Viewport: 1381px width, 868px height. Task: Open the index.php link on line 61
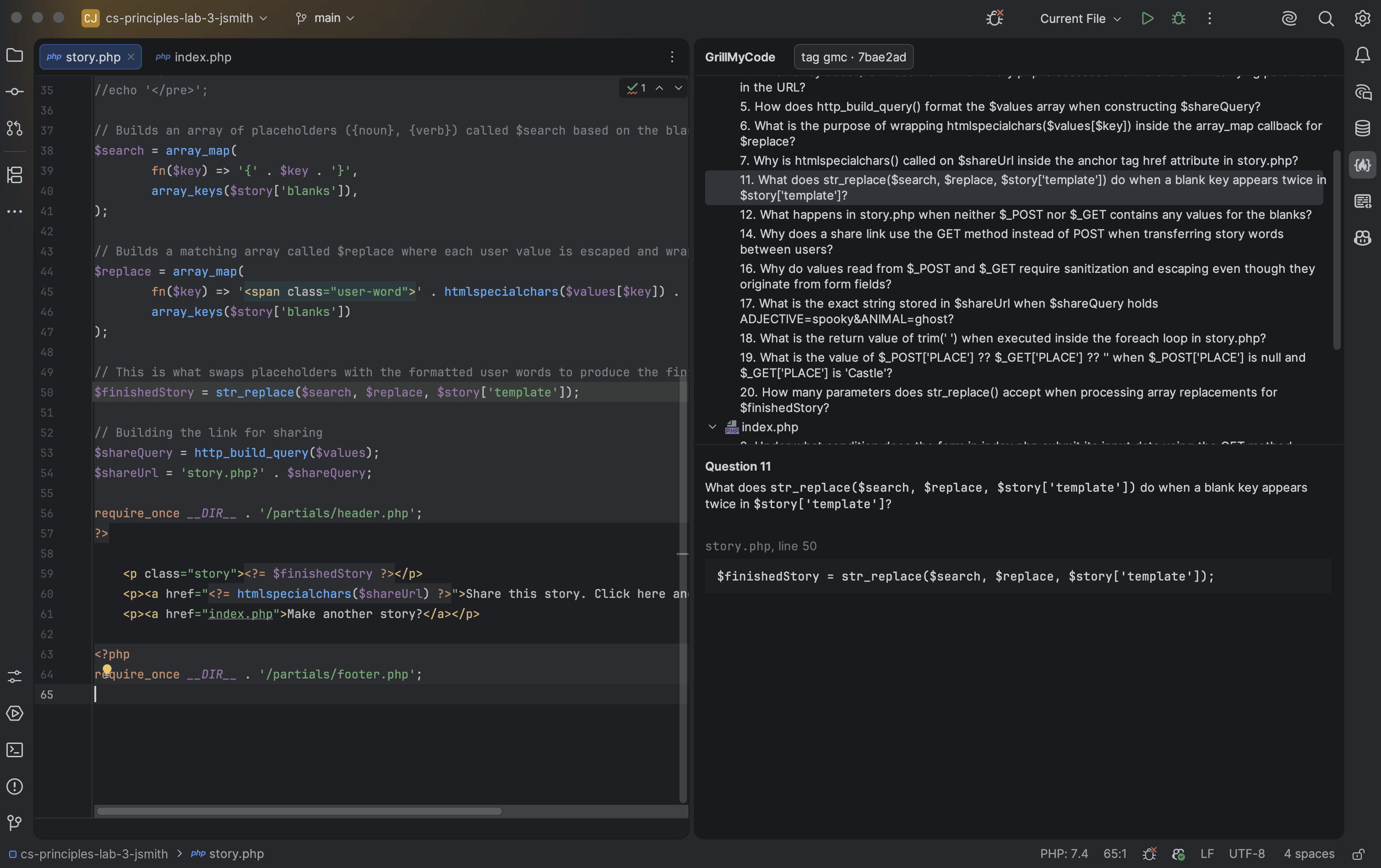[240, 614]
